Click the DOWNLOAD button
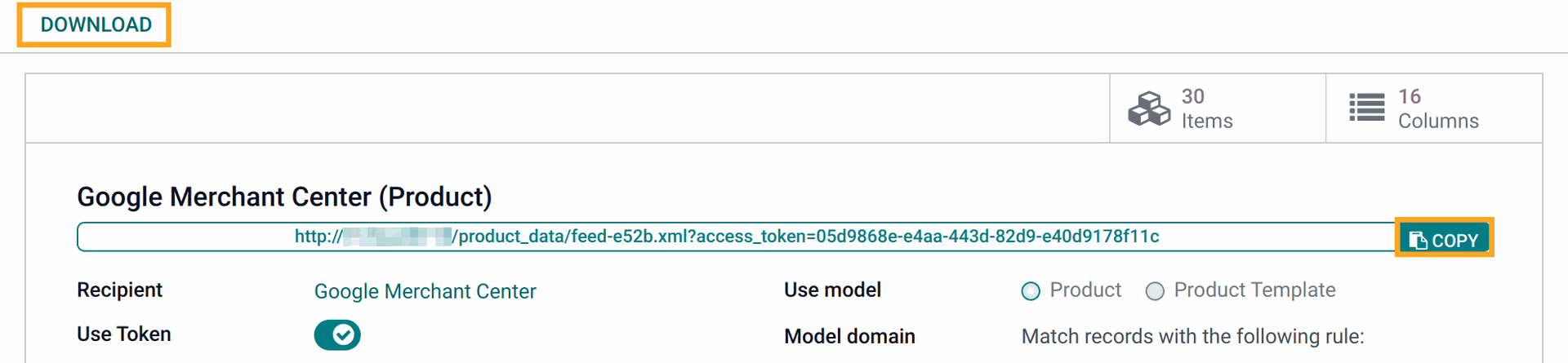The width and height of the screenshot is (1568, 363). click(96, 24)
